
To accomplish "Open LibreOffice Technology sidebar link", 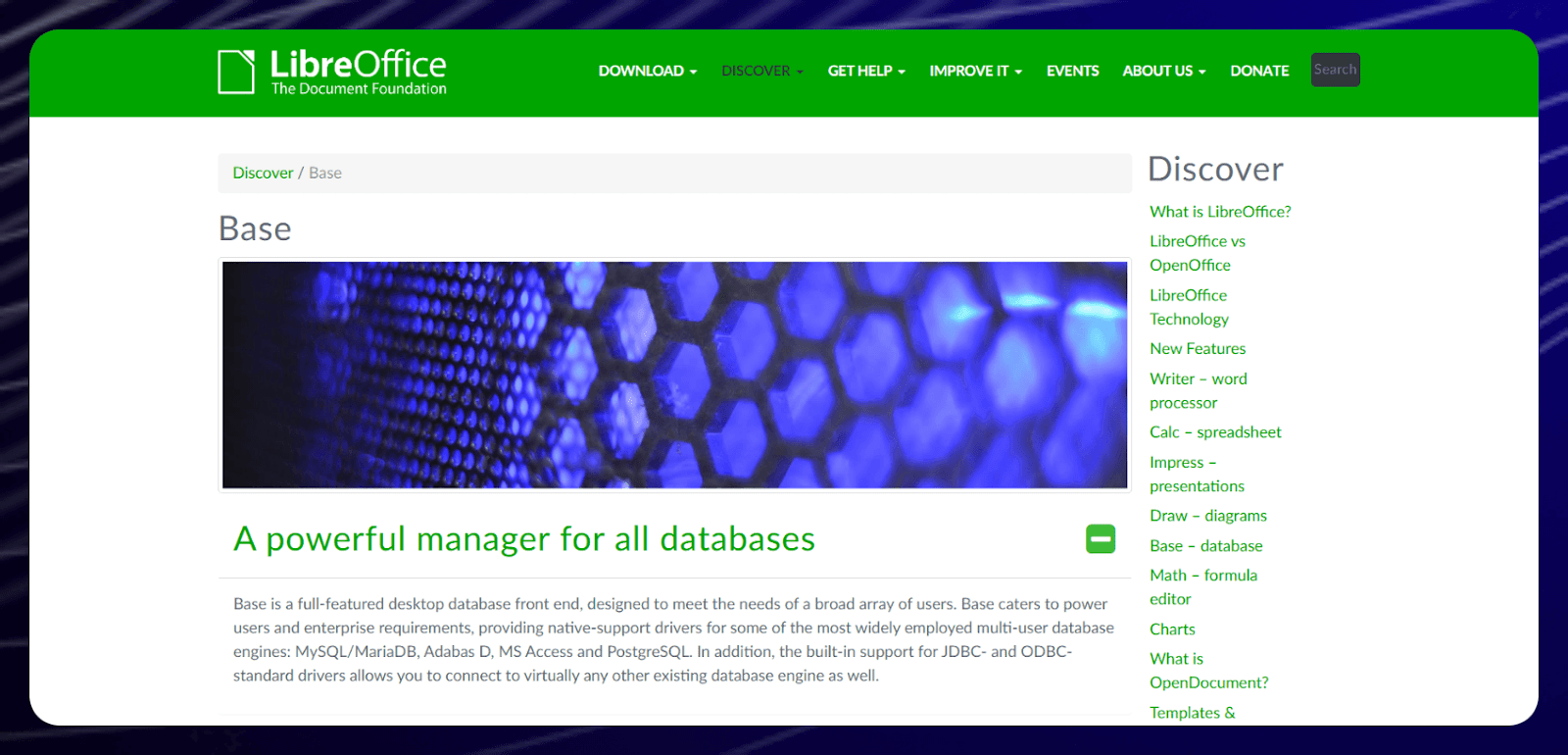I will coord(1189,307).
